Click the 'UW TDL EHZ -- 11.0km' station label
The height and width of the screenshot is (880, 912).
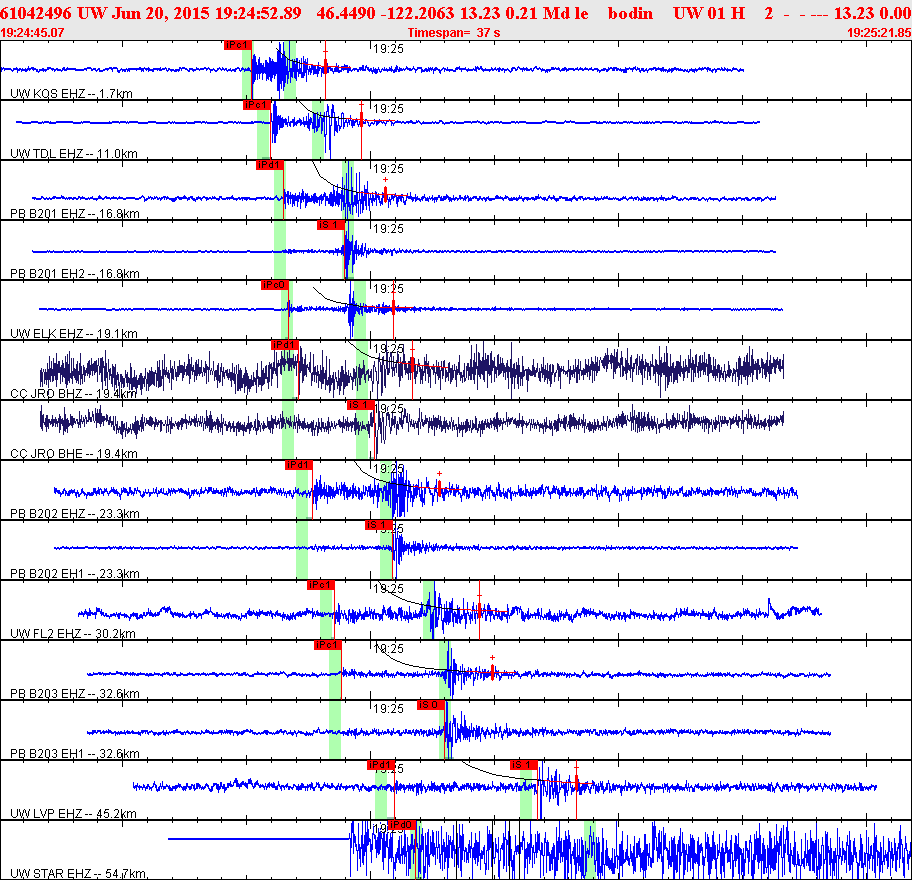coord(74,154)
